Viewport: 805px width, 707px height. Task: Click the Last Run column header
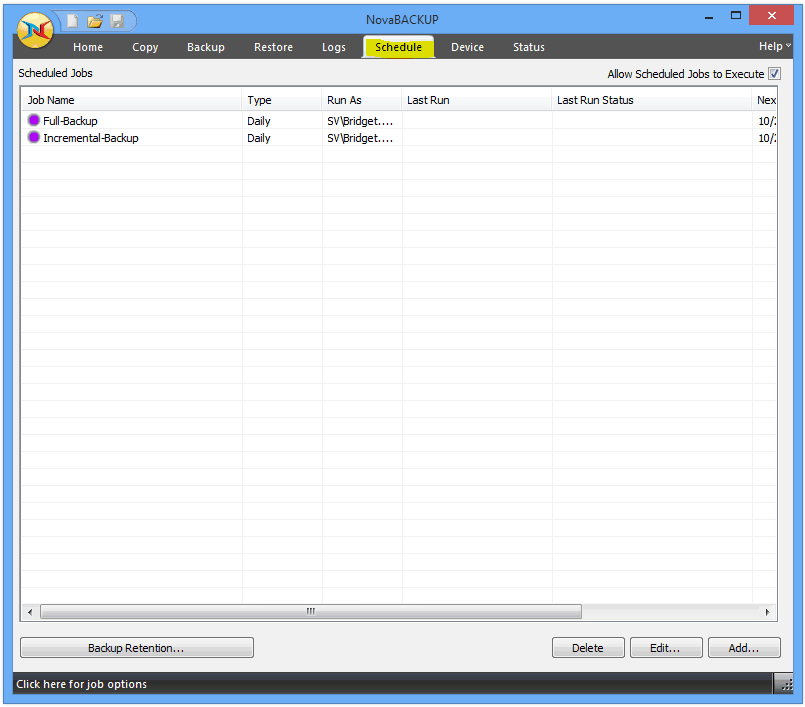477,100
